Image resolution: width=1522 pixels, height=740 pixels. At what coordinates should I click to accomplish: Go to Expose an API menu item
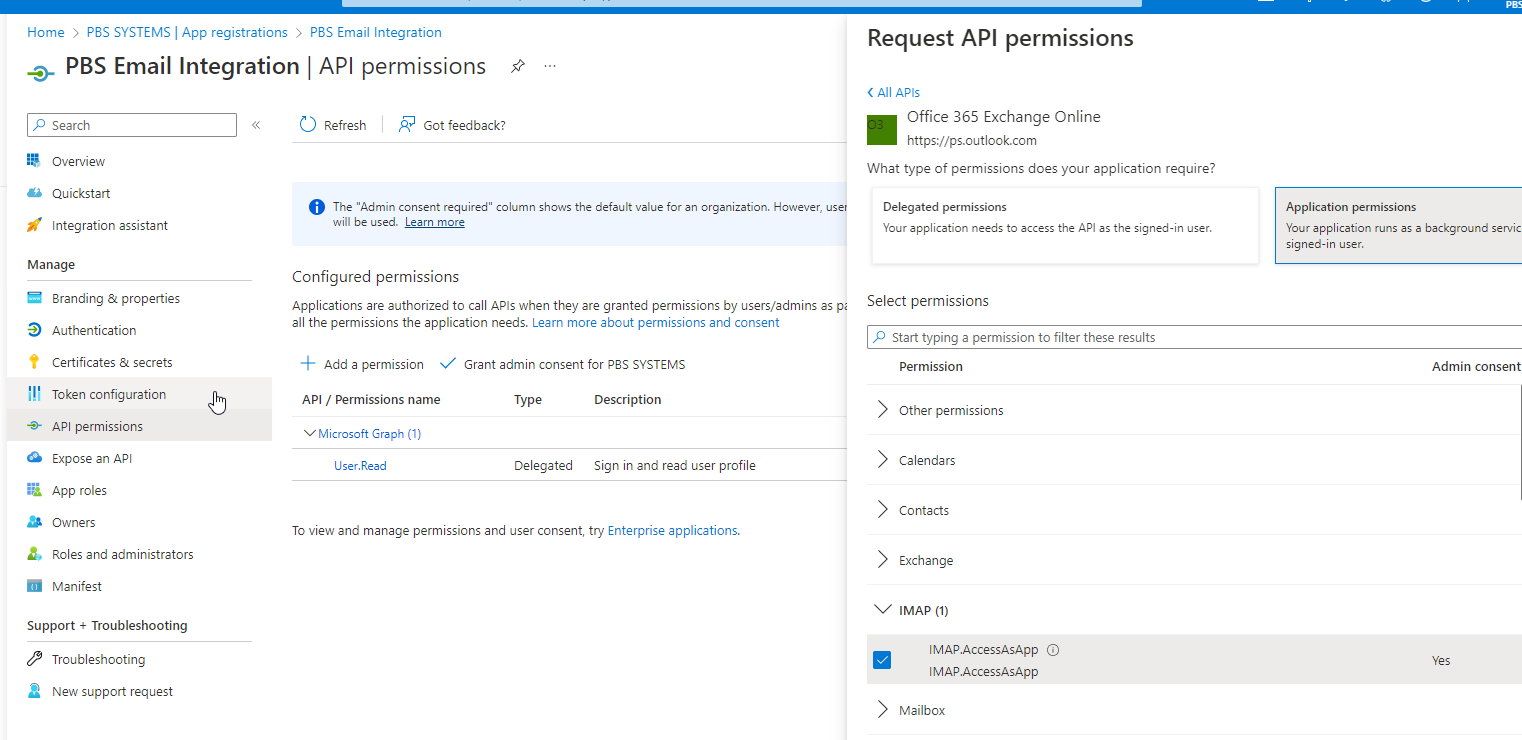click(92, 458)
